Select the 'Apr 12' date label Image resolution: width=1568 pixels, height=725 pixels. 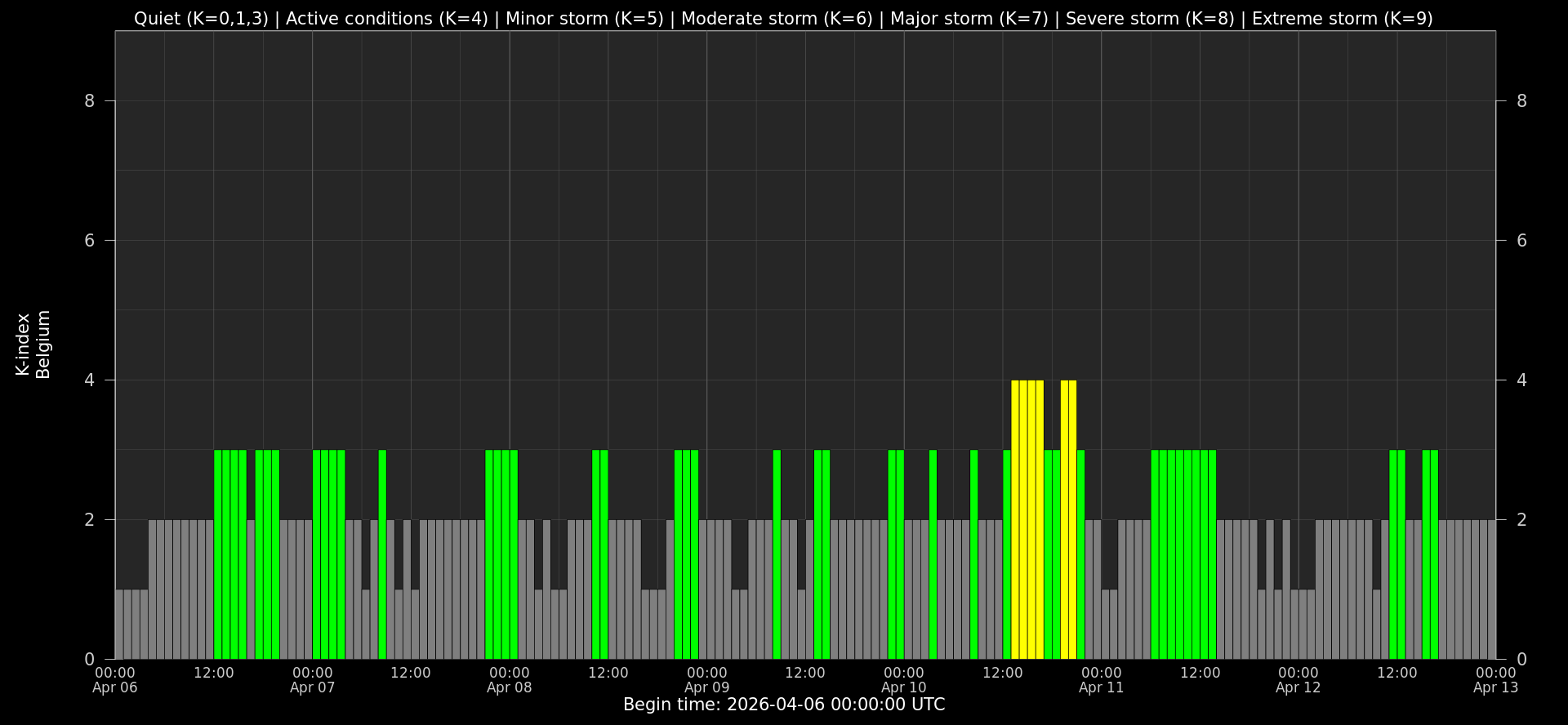[1298, 687]
